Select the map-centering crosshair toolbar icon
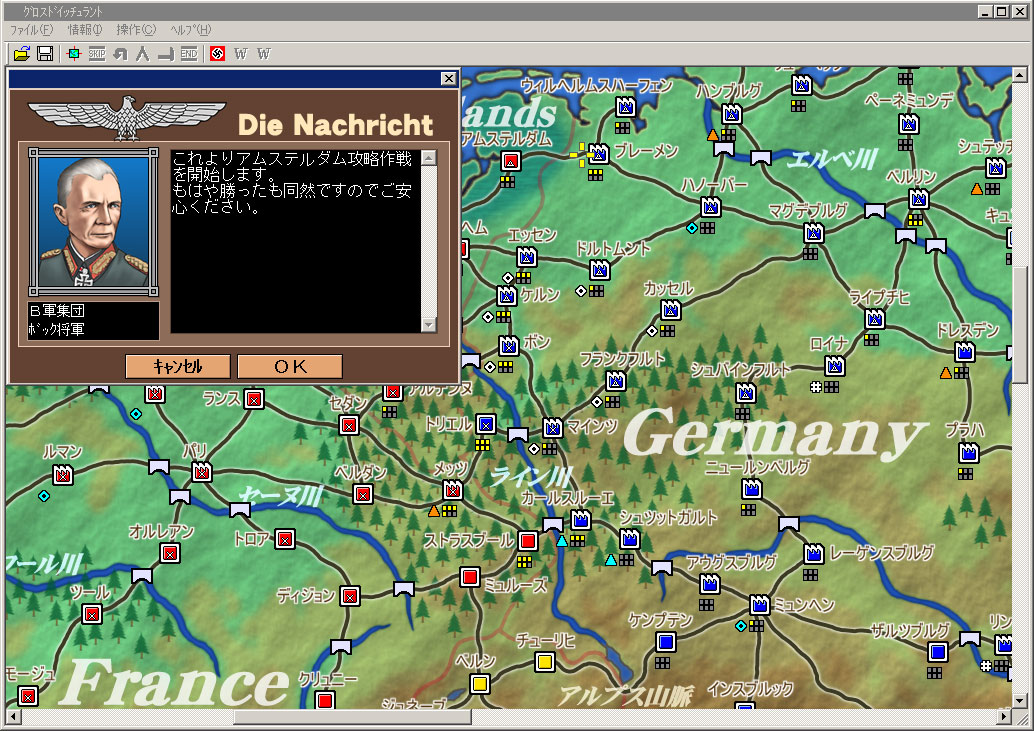 pyautogui.click(x=73, y=54)
